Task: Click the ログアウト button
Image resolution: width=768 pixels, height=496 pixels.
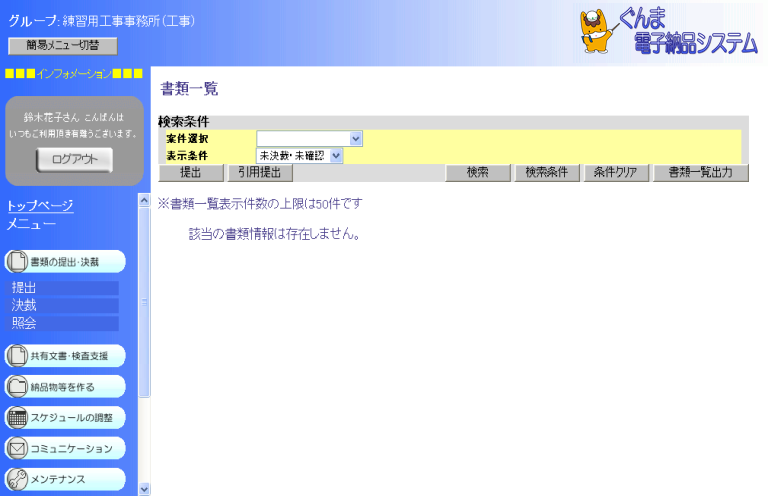Action: 74,160
